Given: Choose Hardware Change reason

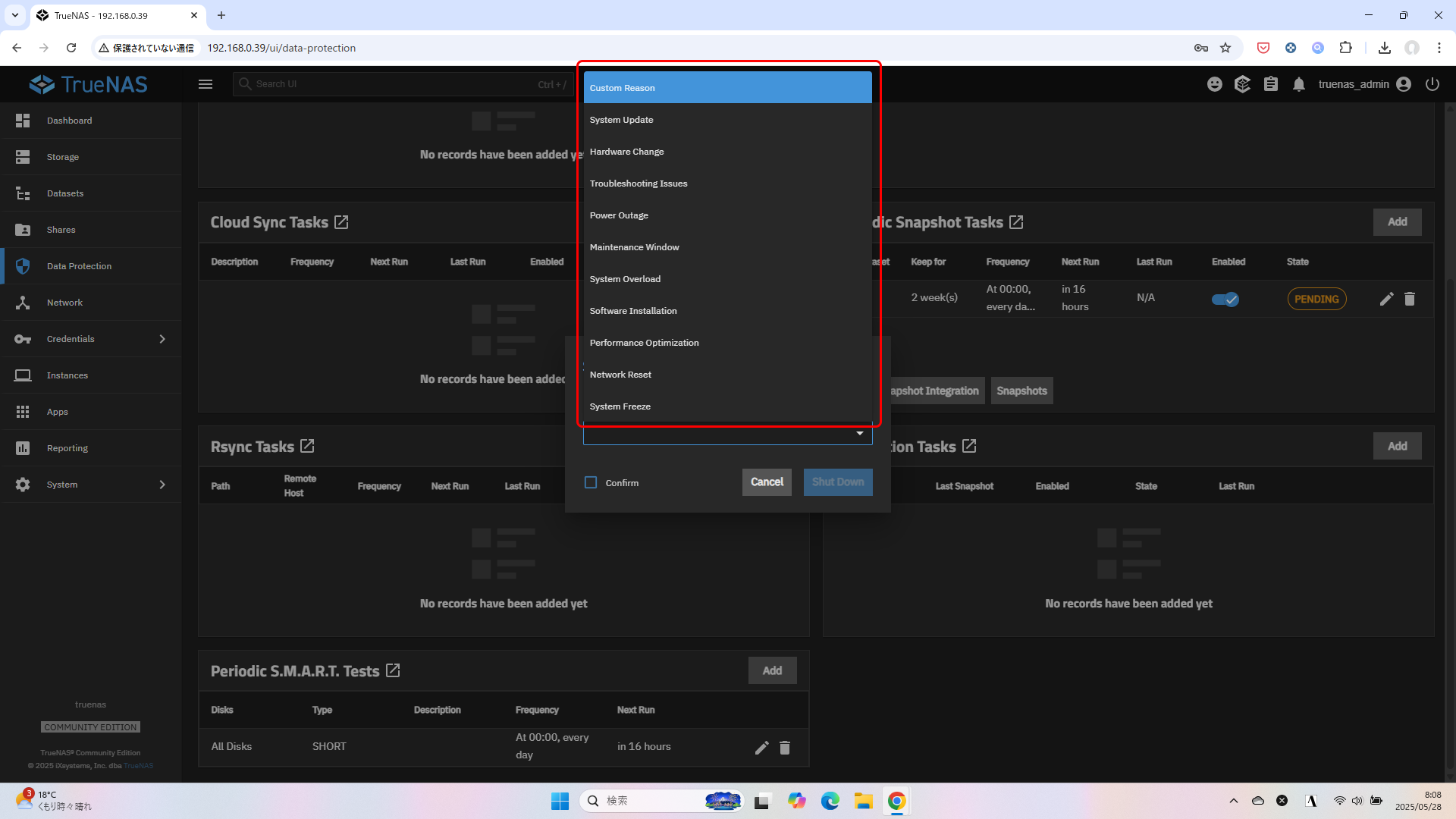Looking at the screenshot, I should click(x=728, y=152).
